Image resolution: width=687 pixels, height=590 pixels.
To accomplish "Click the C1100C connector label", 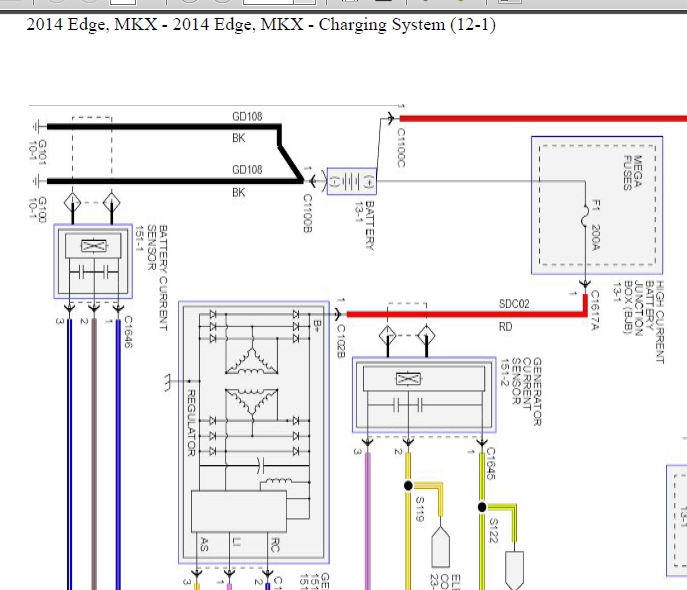I will pyautogui.click(x=401, y=148).
